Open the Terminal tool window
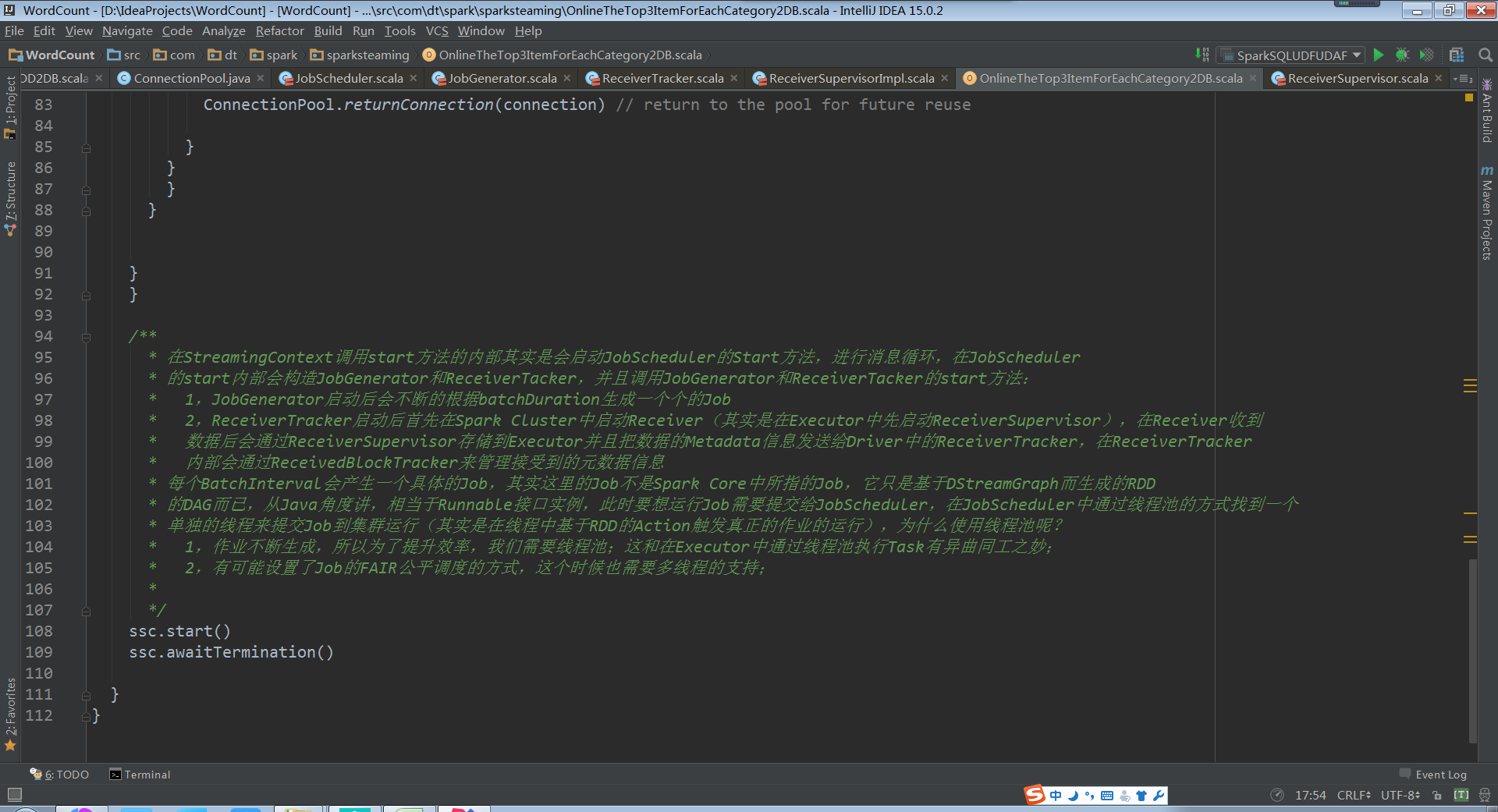The width and height of the screenshot is (1498, 812). 140,775
